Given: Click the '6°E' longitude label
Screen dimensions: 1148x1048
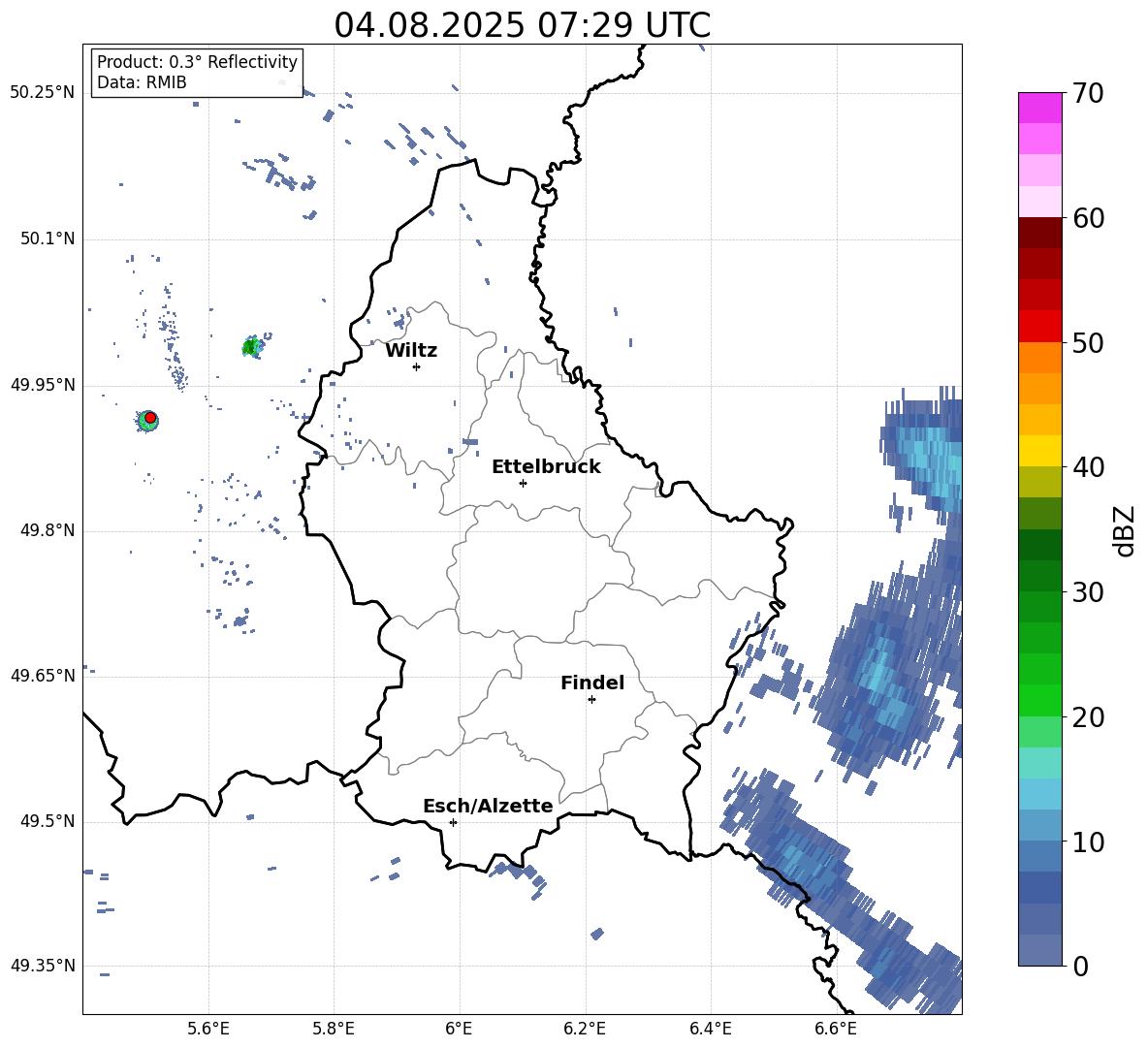Looking at the screenshot, I should [x=459, y=1030].
